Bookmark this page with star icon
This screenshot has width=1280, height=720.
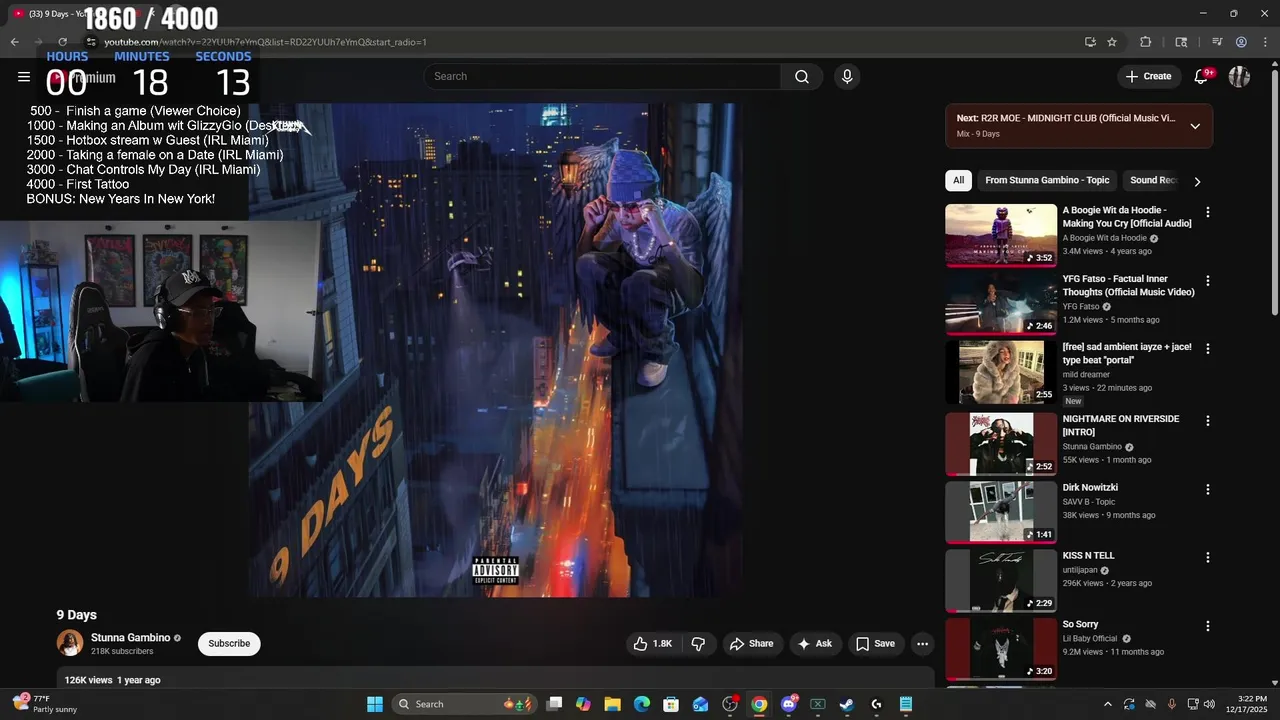(1112, 42)
